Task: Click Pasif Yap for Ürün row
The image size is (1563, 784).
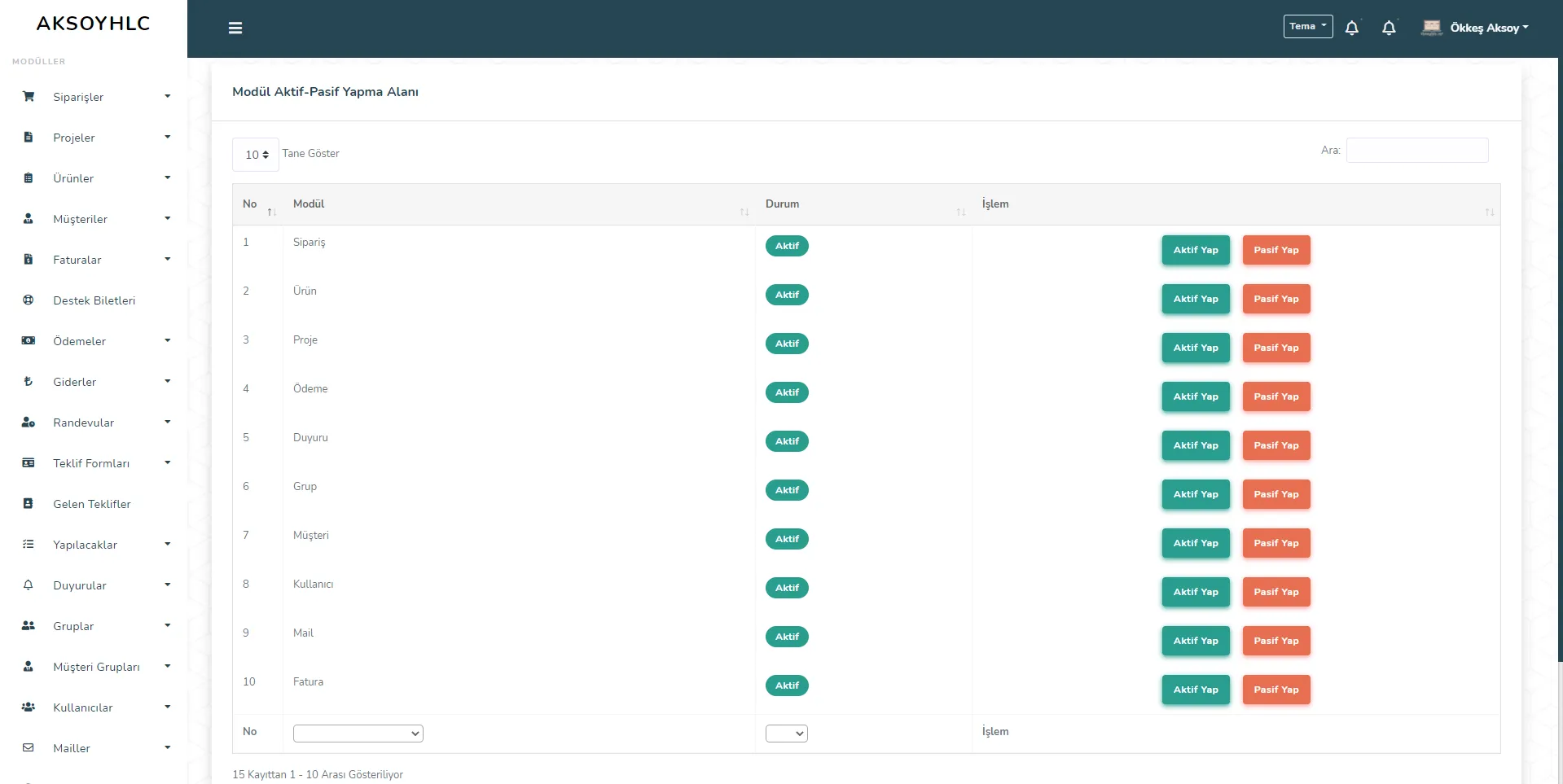Action: (x=1276, y=299)
